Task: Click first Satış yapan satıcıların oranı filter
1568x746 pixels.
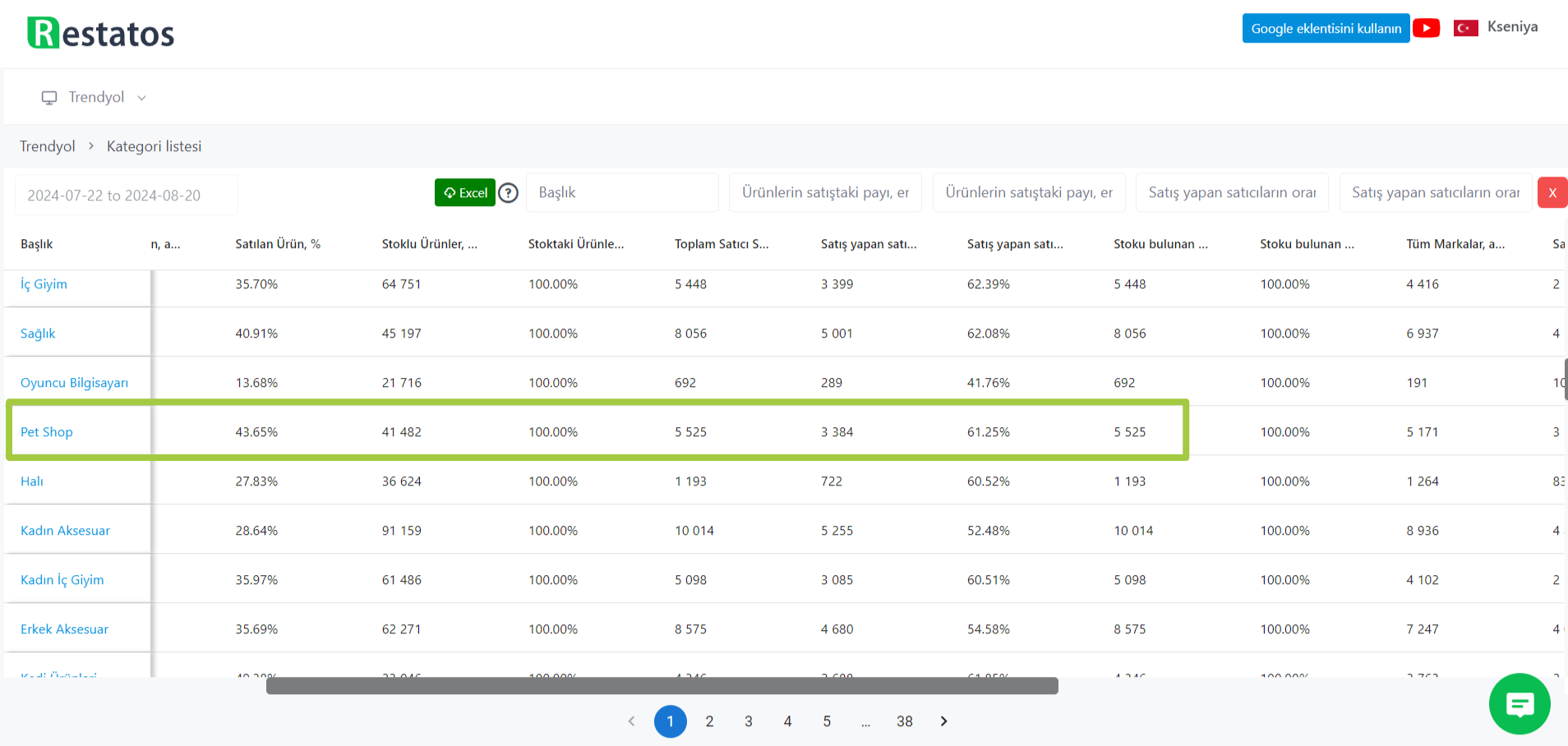Action: click(1232, 192)
